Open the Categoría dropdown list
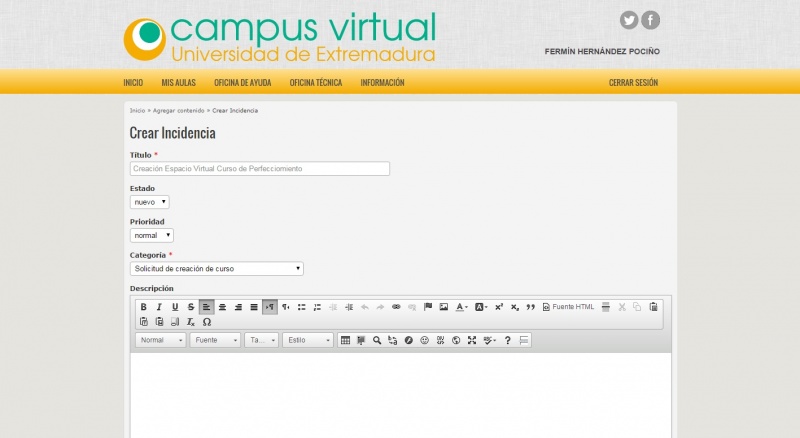Viewport: 800px width, 438px height. click(x=217, y=269)
